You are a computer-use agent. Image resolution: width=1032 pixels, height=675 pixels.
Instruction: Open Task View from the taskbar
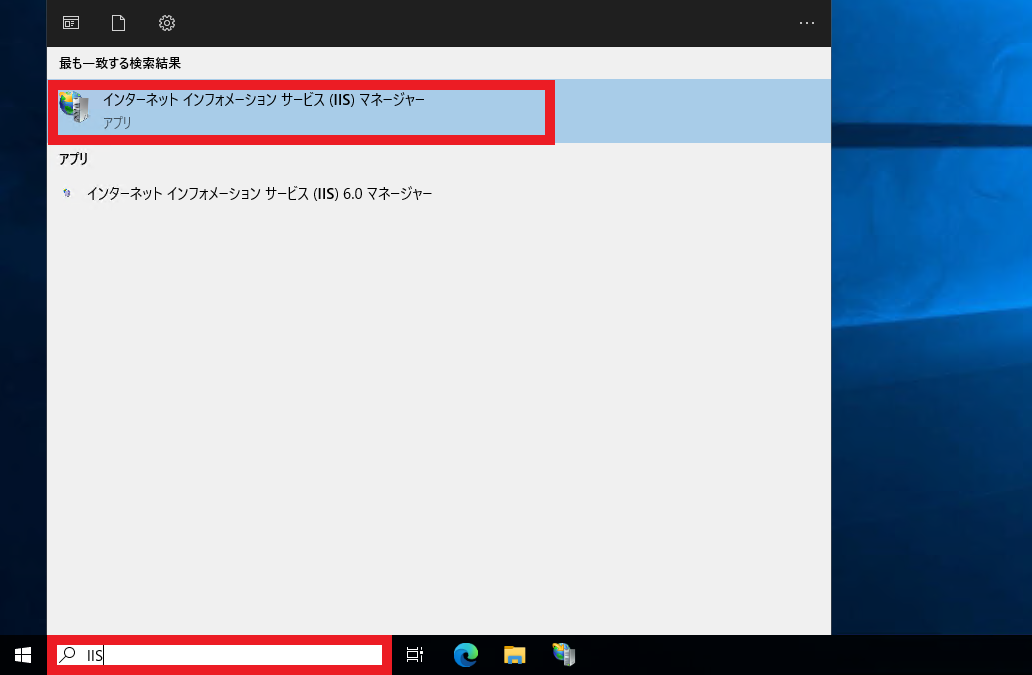click(x=415, y=655)
